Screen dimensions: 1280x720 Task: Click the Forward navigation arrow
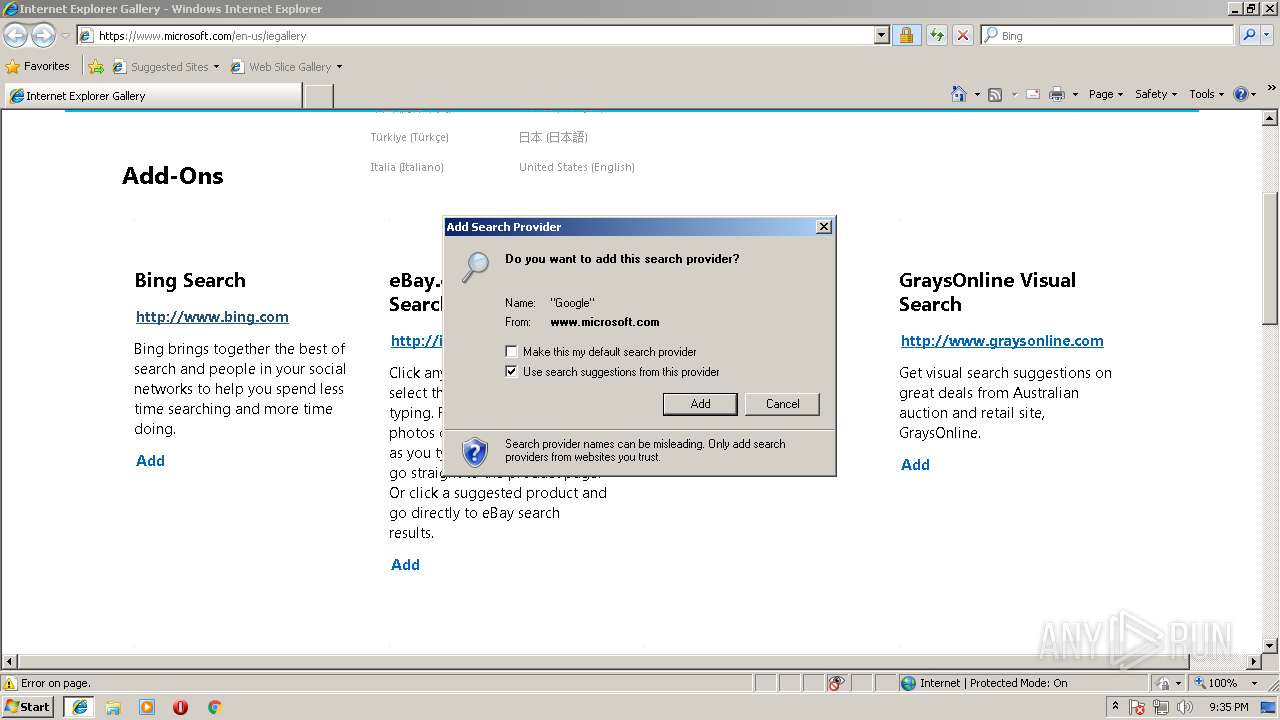coord(43,35)
